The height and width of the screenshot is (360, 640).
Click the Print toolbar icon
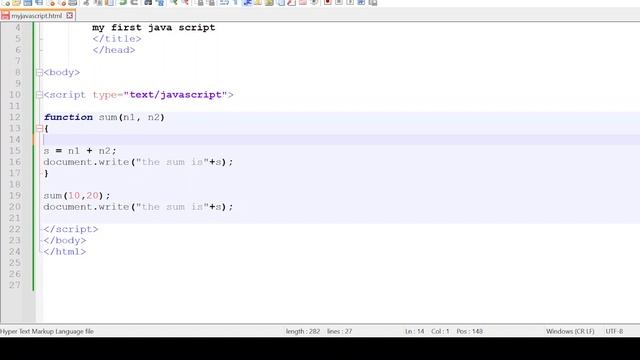coord(73,3)
